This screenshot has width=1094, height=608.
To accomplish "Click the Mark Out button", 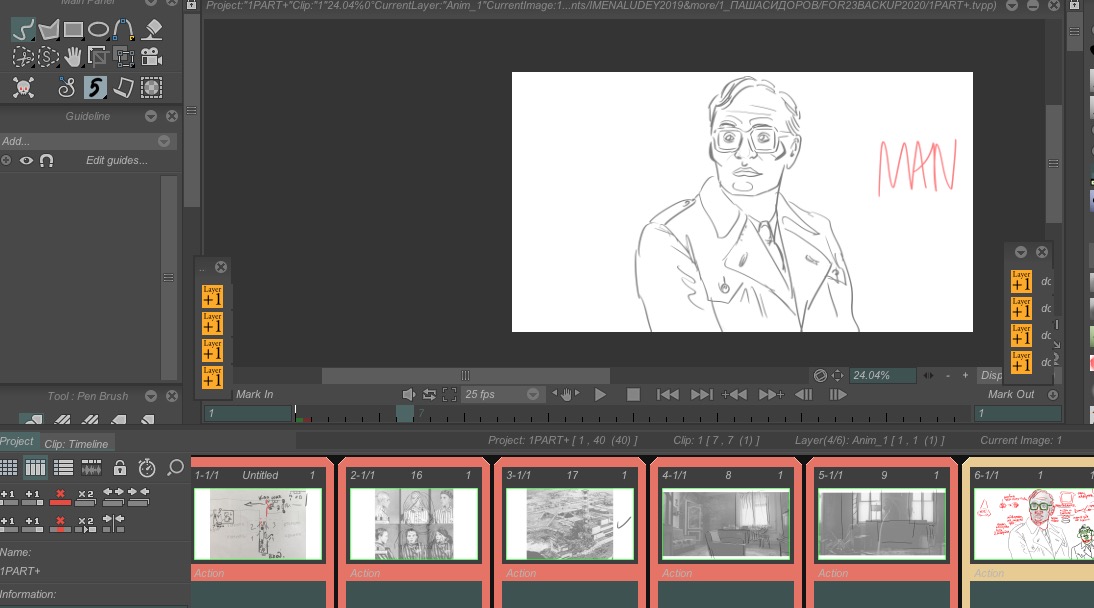I will pos(1010,394).
